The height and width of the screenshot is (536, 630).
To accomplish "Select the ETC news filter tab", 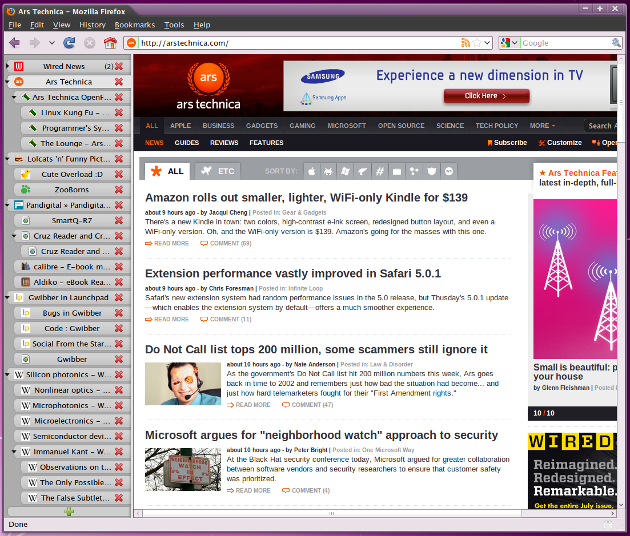I will [x=218, y=172].
